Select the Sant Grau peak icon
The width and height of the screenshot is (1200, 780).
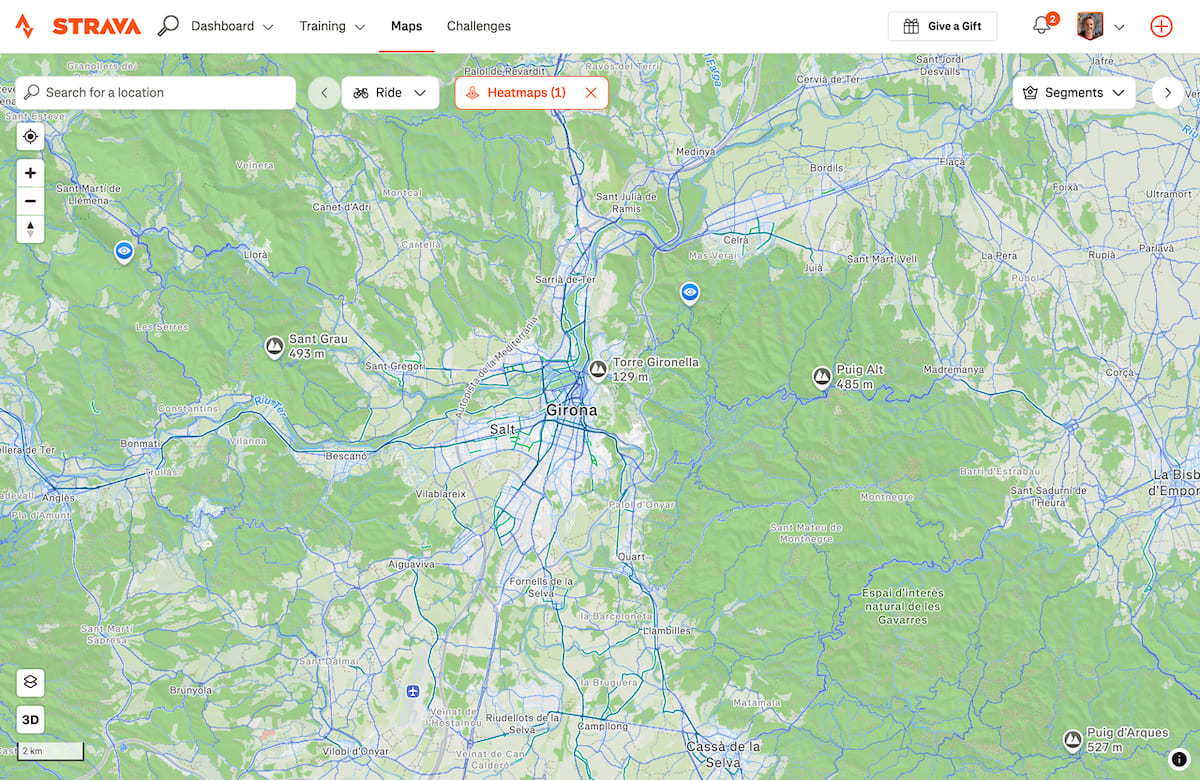[x=274, y=347]
